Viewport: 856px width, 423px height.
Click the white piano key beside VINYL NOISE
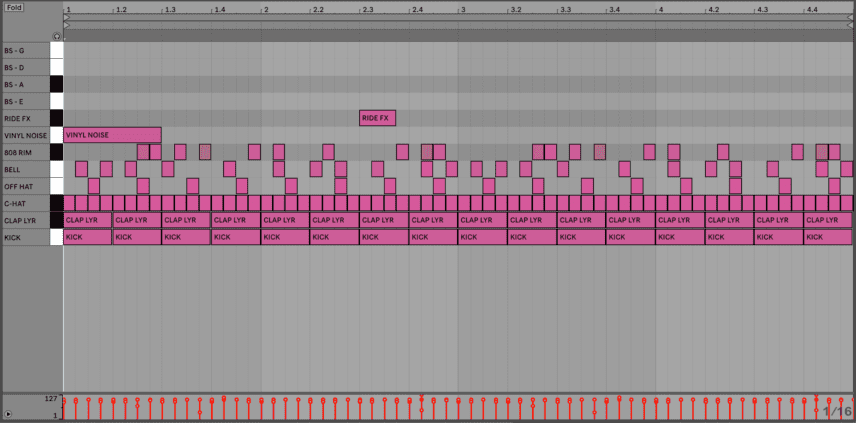(57, 135)
